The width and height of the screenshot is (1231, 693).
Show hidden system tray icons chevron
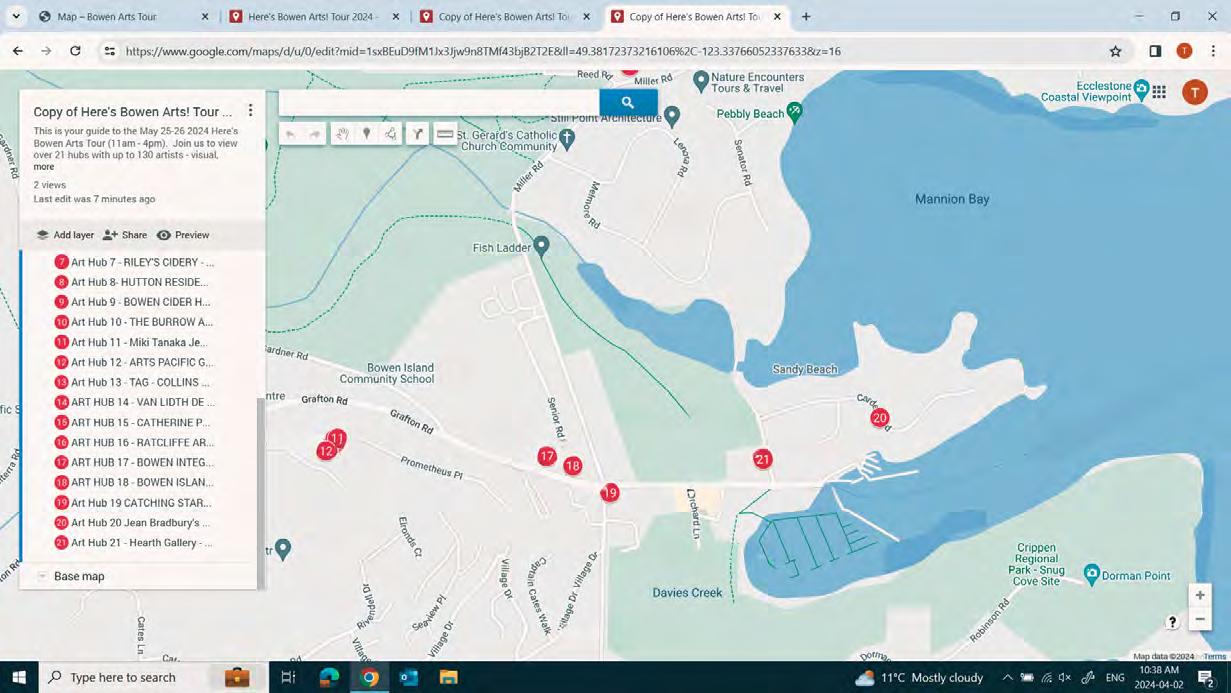(x=1007, y=677)
